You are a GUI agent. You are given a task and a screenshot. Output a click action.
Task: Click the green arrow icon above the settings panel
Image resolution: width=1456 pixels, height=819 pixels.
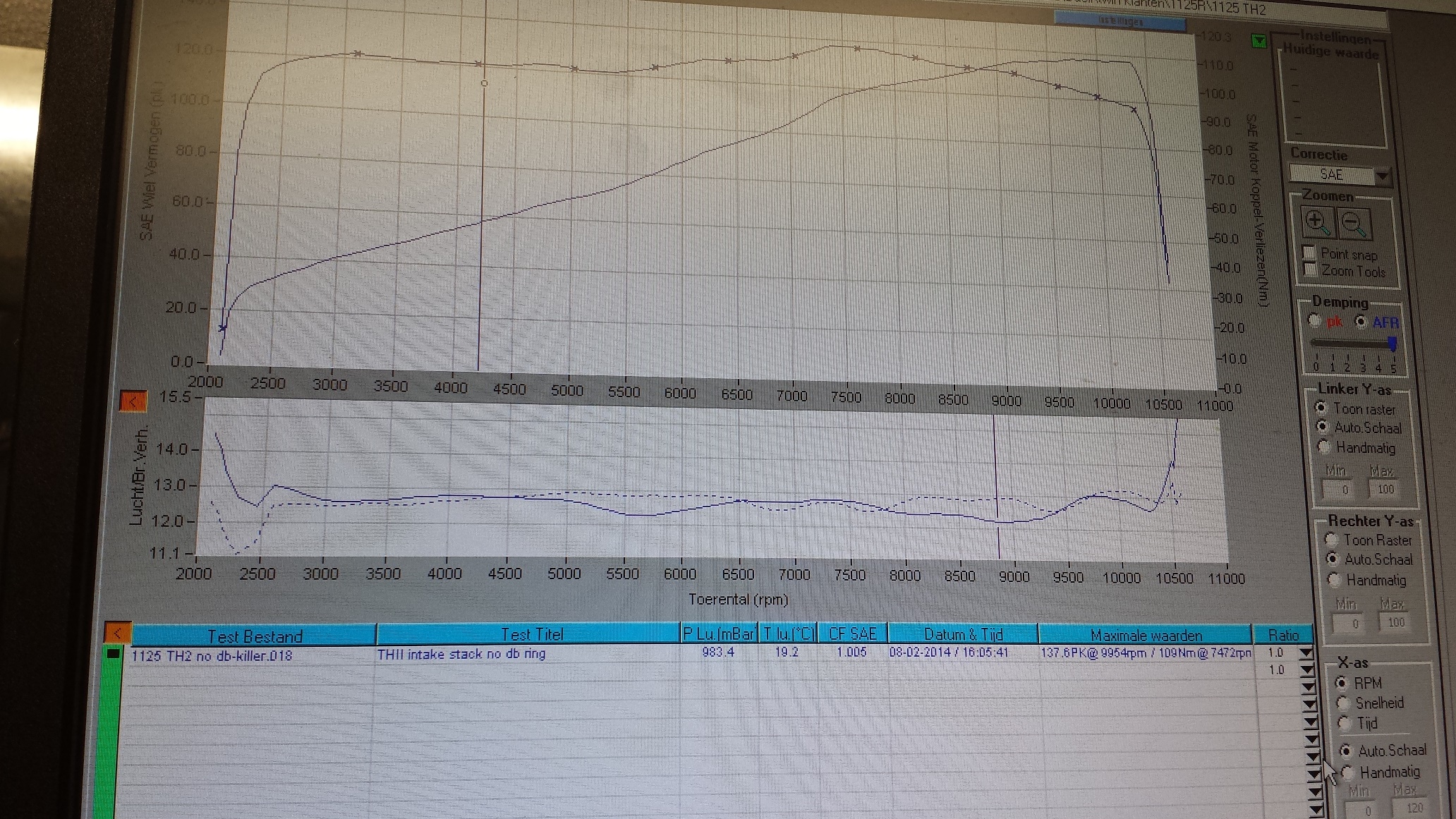coord(1259,41)
